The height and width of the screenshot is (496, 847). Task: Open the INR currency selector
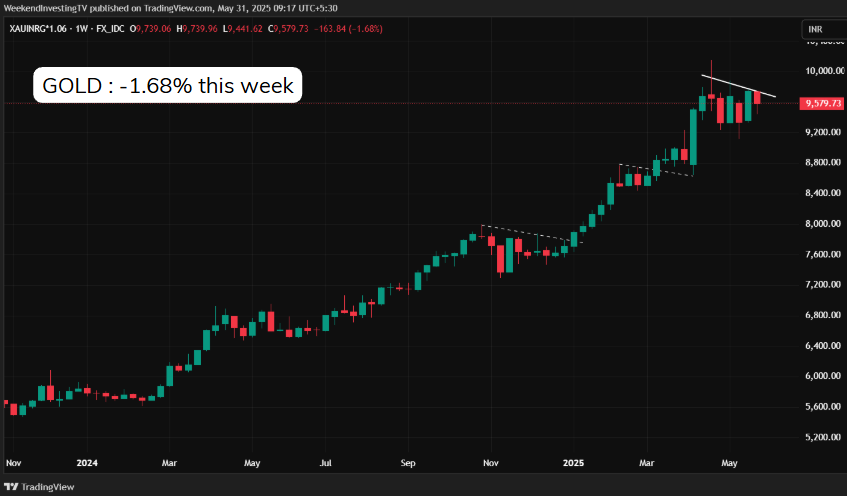click(x=817, y=31)
